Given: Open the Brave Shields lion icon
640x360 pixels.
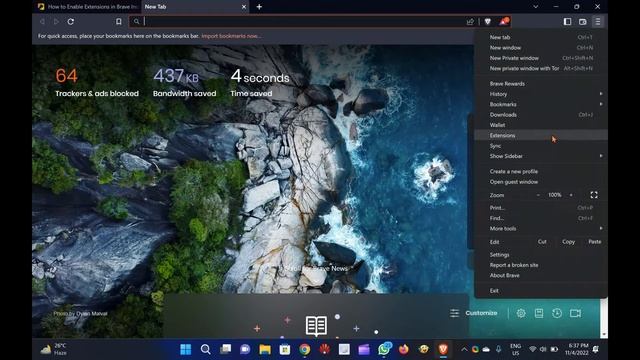Looking at the screenshot, I should point(487,22).
